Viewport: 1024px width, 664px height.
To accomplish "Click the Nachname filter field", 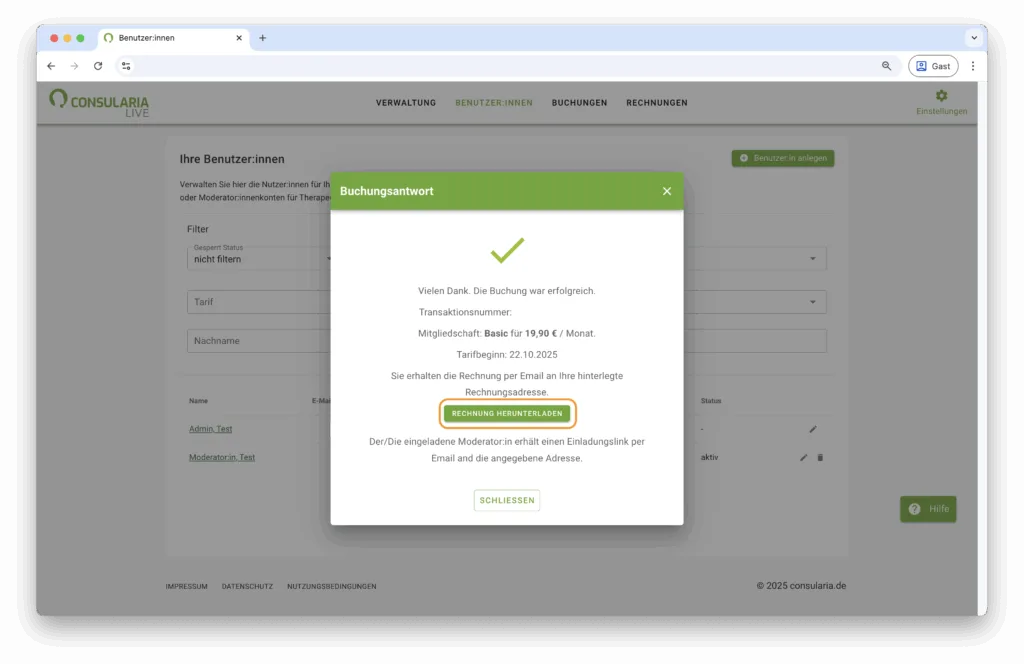I will click(x=258, y=341).
